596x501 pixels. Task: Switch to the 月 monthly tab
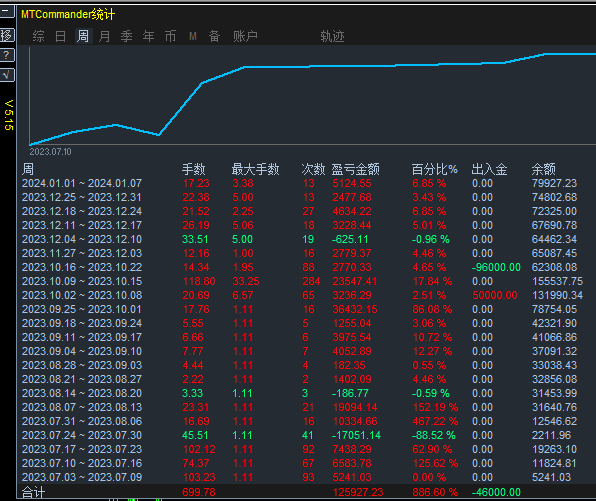coord(104,36)
